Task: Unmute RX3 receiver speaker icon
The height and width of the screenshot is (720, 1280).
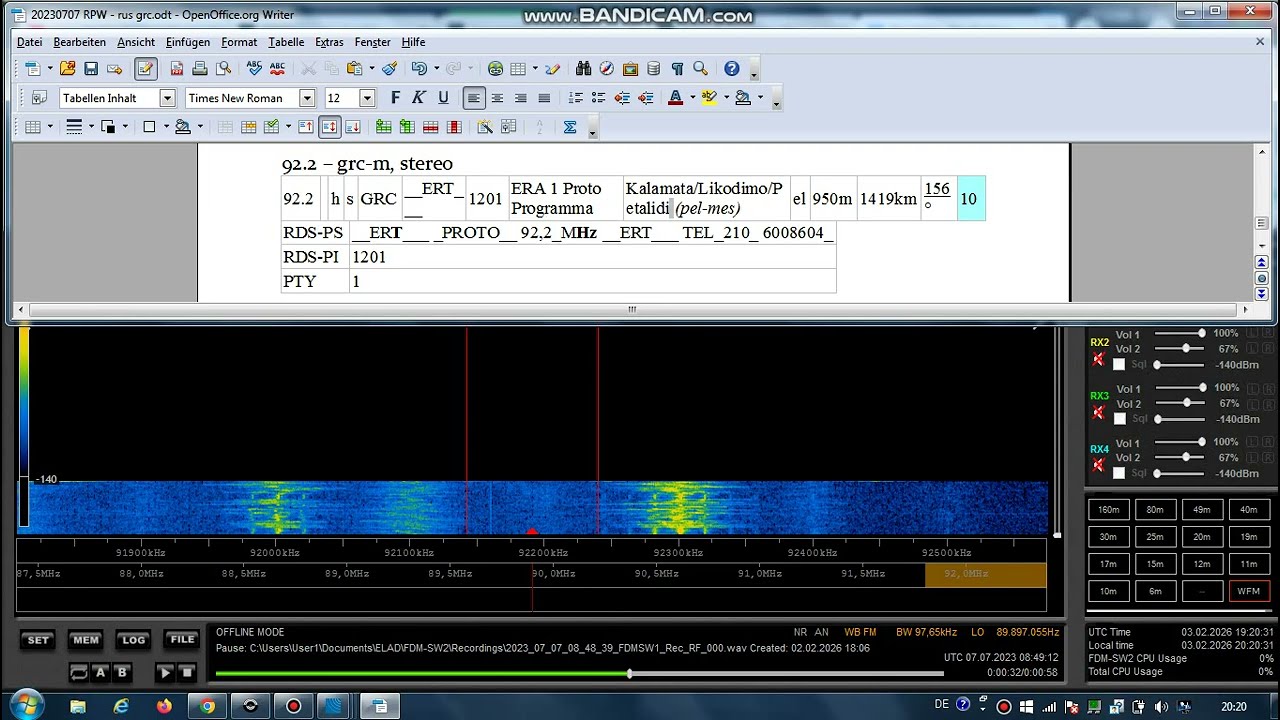Action: 1098,413
